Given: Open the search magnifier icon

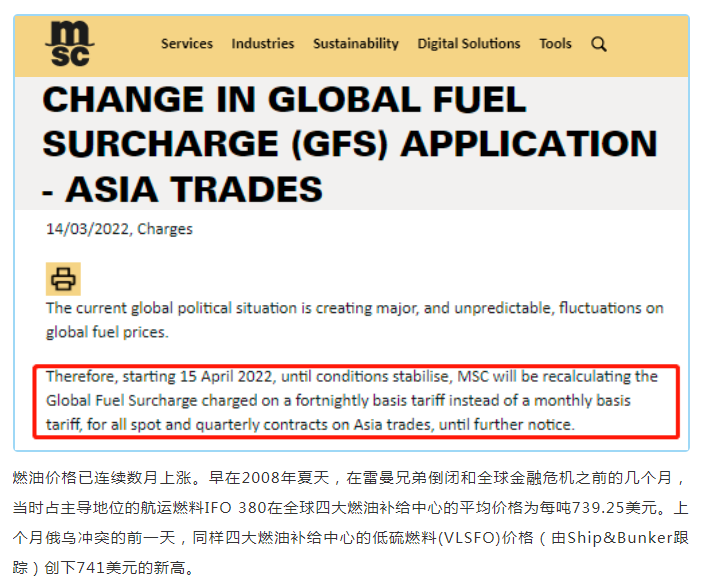Looking at the screenshot, I should pos(598,44).
